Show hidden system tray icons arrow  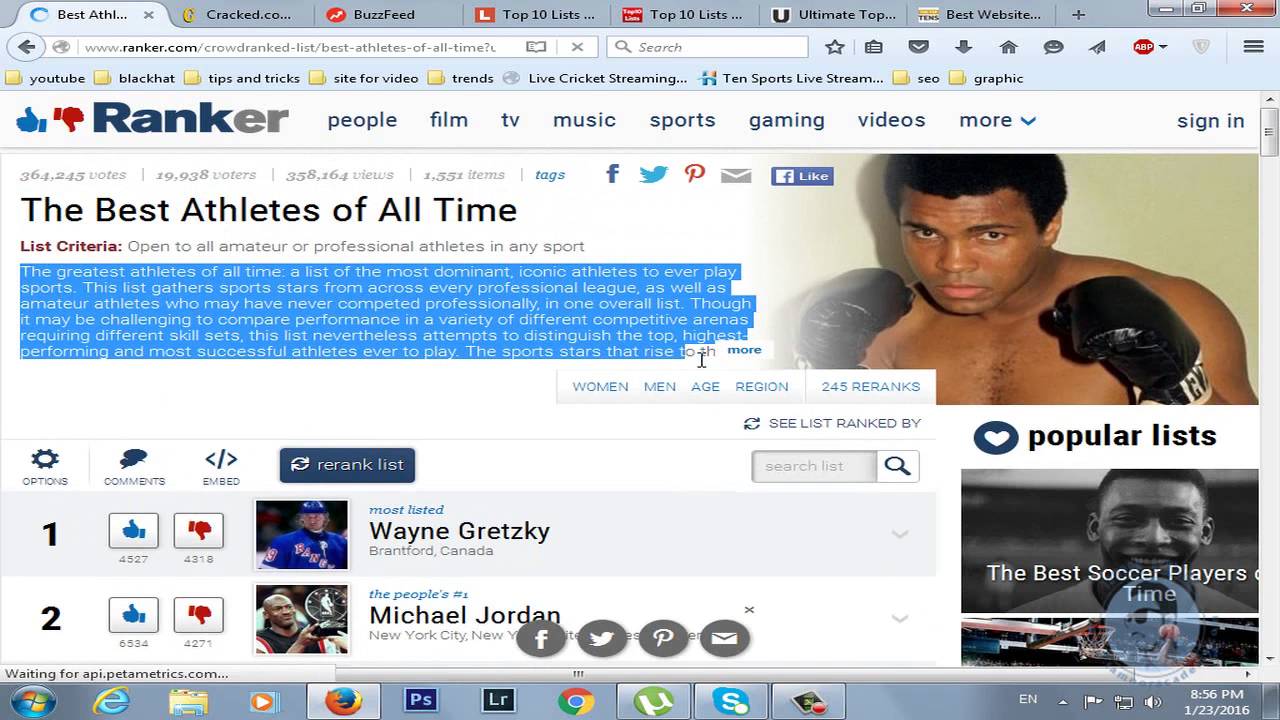1062,701
